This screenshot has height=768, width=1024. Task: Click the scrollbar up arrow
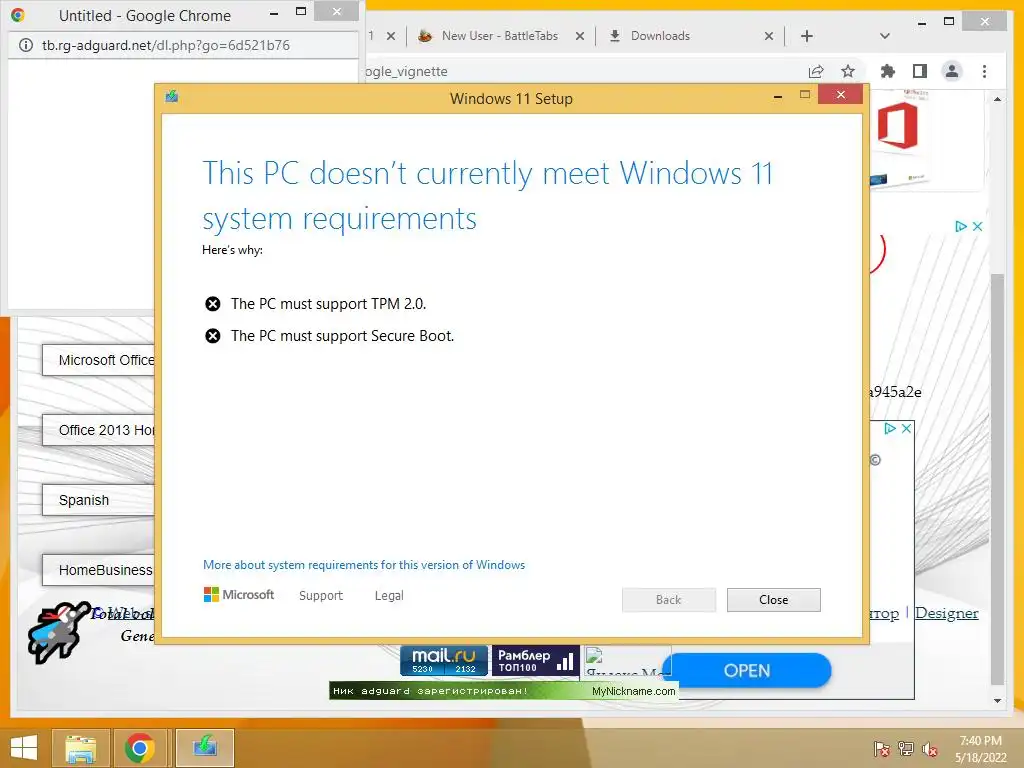pyautogui.click(x=997, y=99)
